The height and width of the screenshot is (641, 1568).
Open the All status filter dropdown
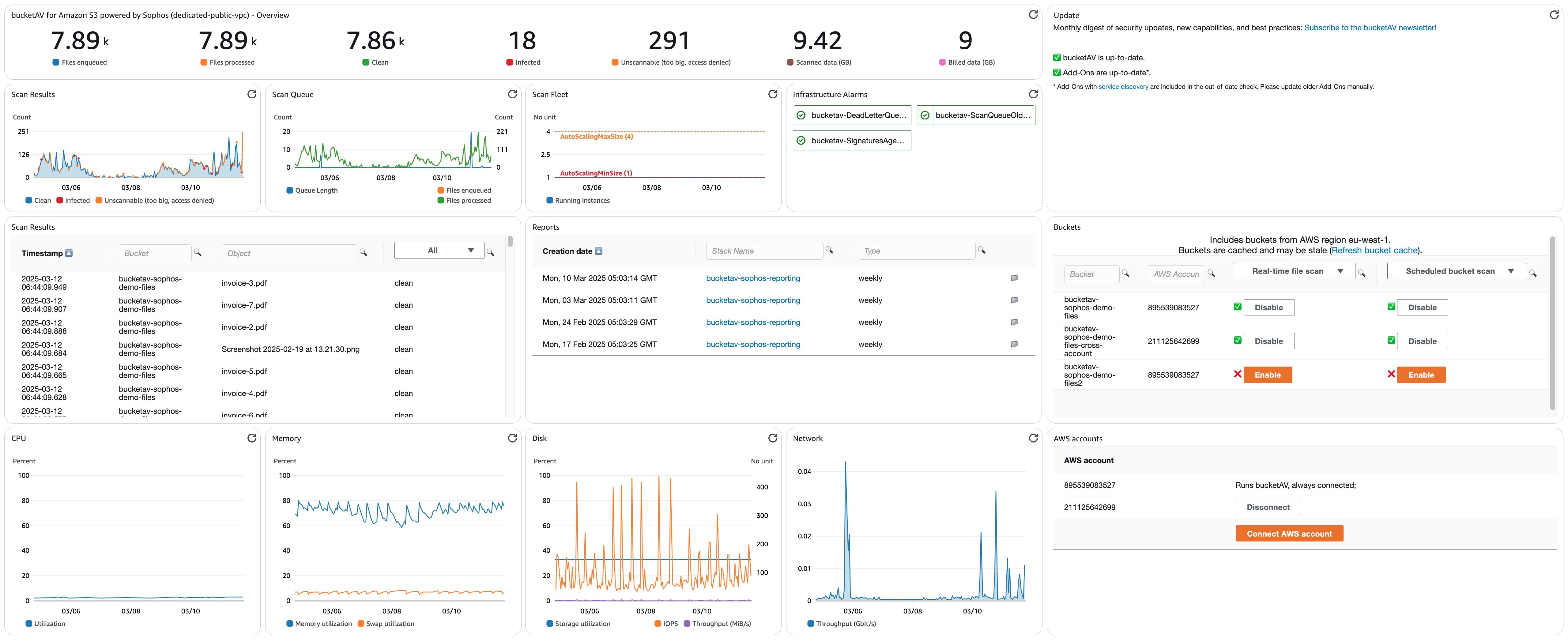[x=439, y=250]
